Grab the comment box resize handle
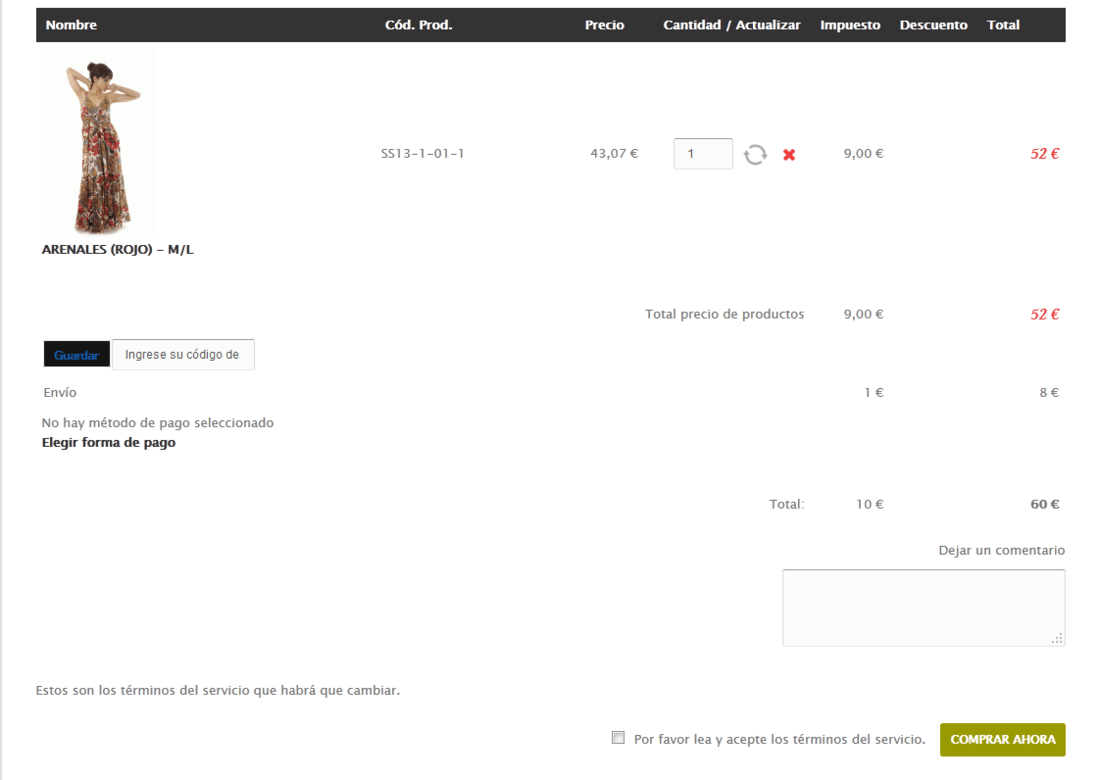Viewport: 1100px width, 780px height. coord(1057,638)
